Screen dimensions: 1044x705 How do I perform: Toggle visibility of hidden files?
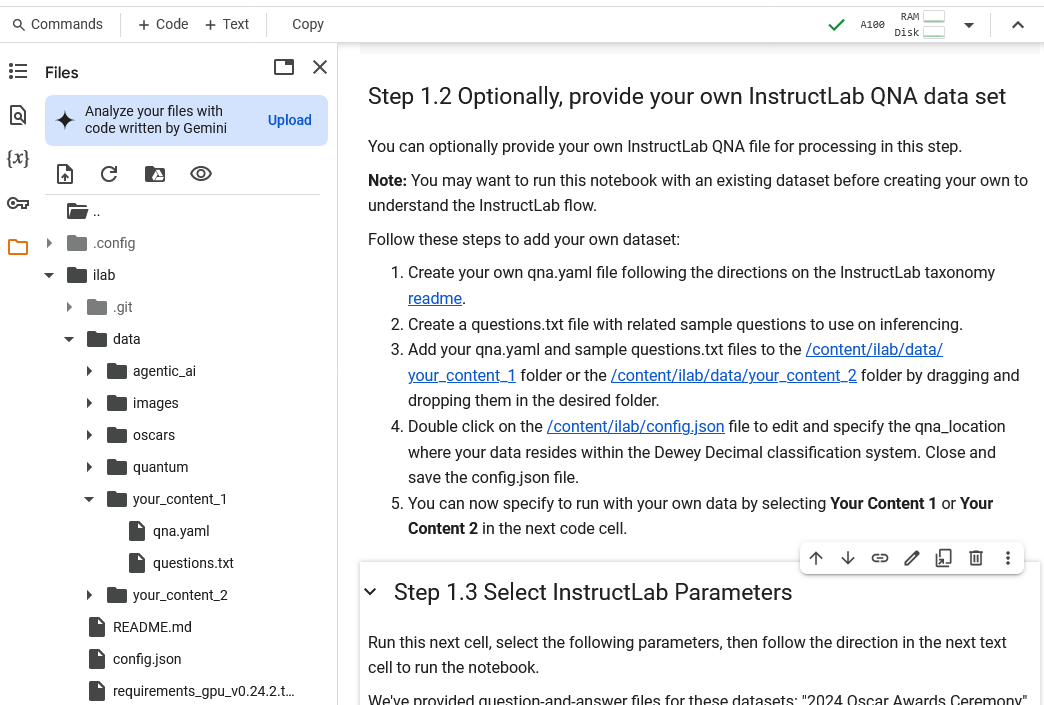[x=200, y=173]
